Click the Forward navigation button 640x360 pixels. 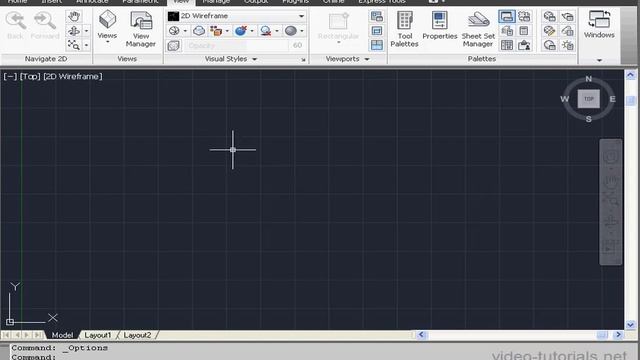tap(45, 25)
